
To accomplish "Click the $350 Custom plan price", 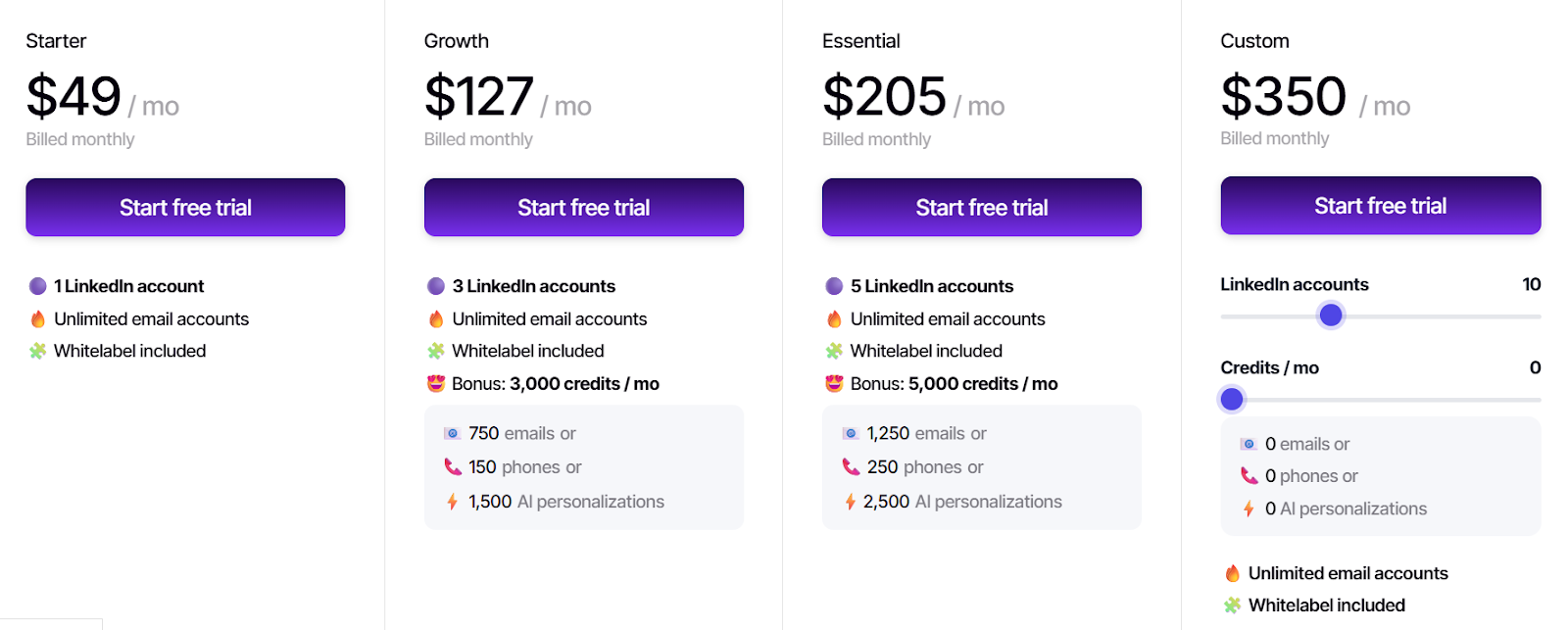I will 1284,97.
